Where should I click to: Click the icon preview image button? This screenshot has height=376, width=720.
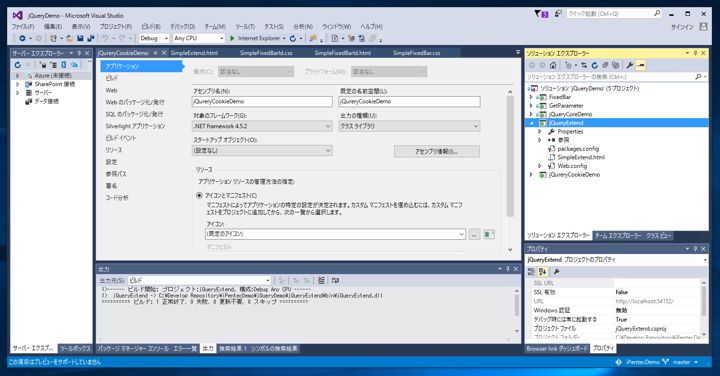tap(489, 235)
